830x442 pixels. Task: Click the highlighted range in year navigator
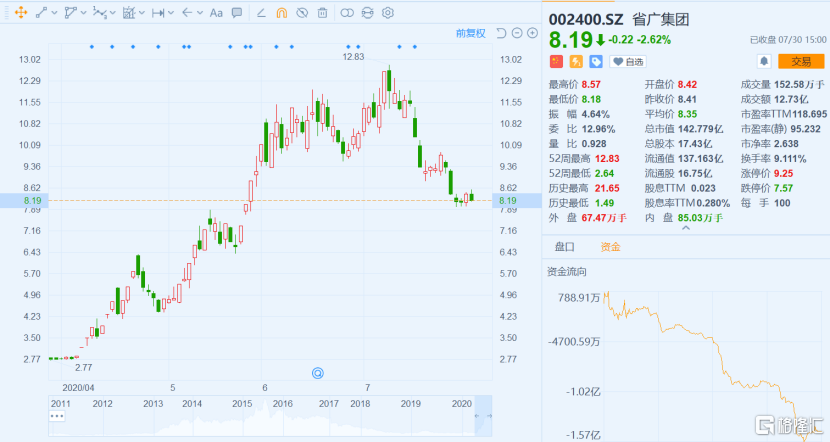(483, 416)
